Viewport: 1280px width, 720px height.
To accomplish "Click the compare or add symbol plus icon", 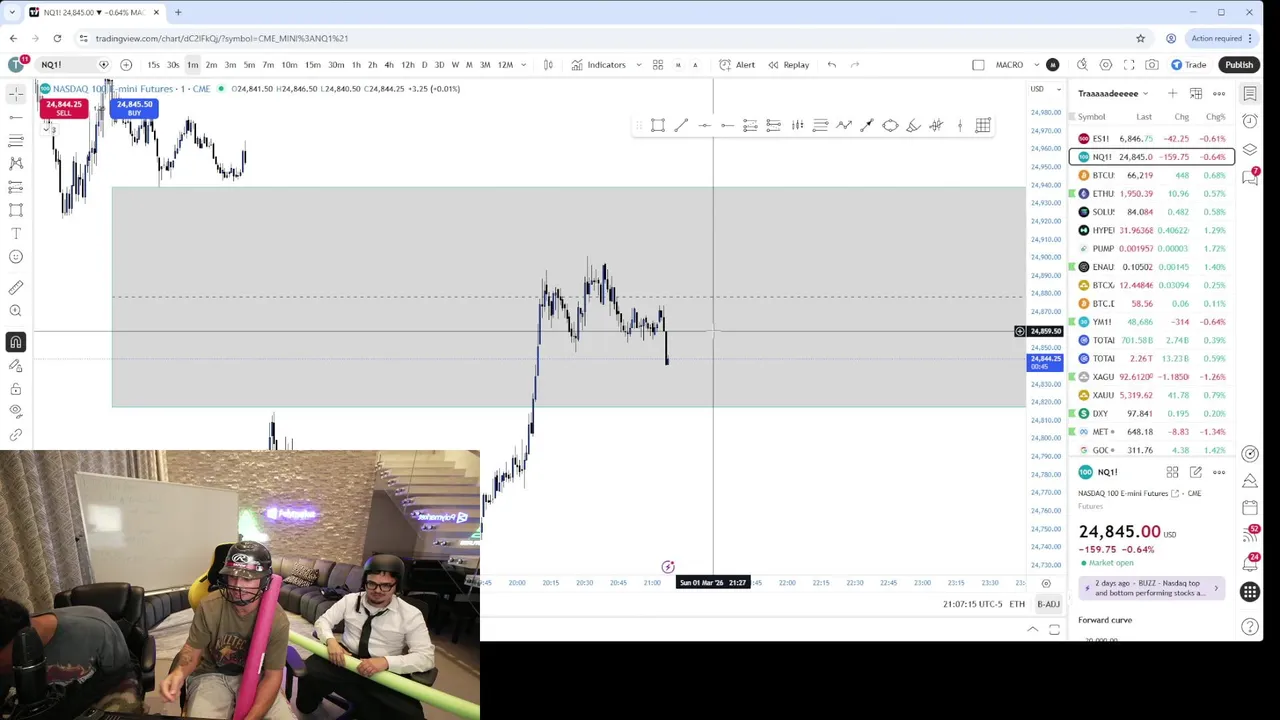I will click(126, 65).
